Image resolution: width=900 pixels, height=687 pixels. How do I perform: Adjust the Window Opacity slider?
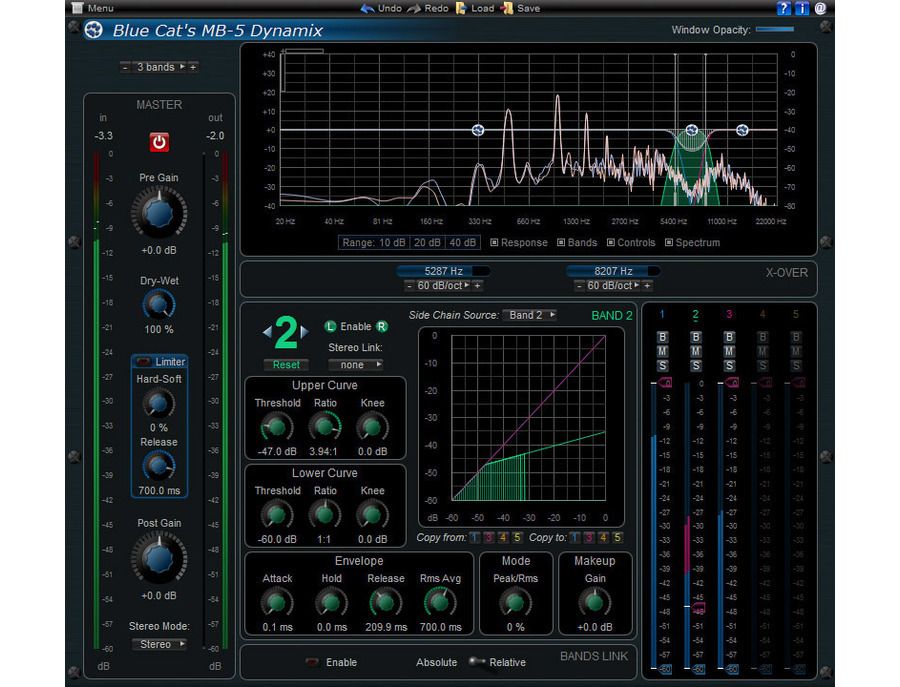point(775,29)
